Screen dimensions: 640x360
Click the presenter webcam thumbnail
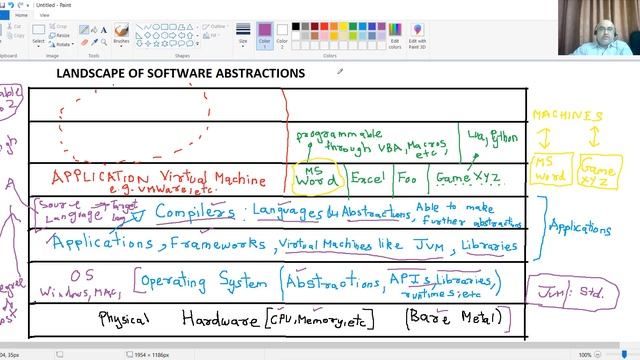click(x=599, y=27)
